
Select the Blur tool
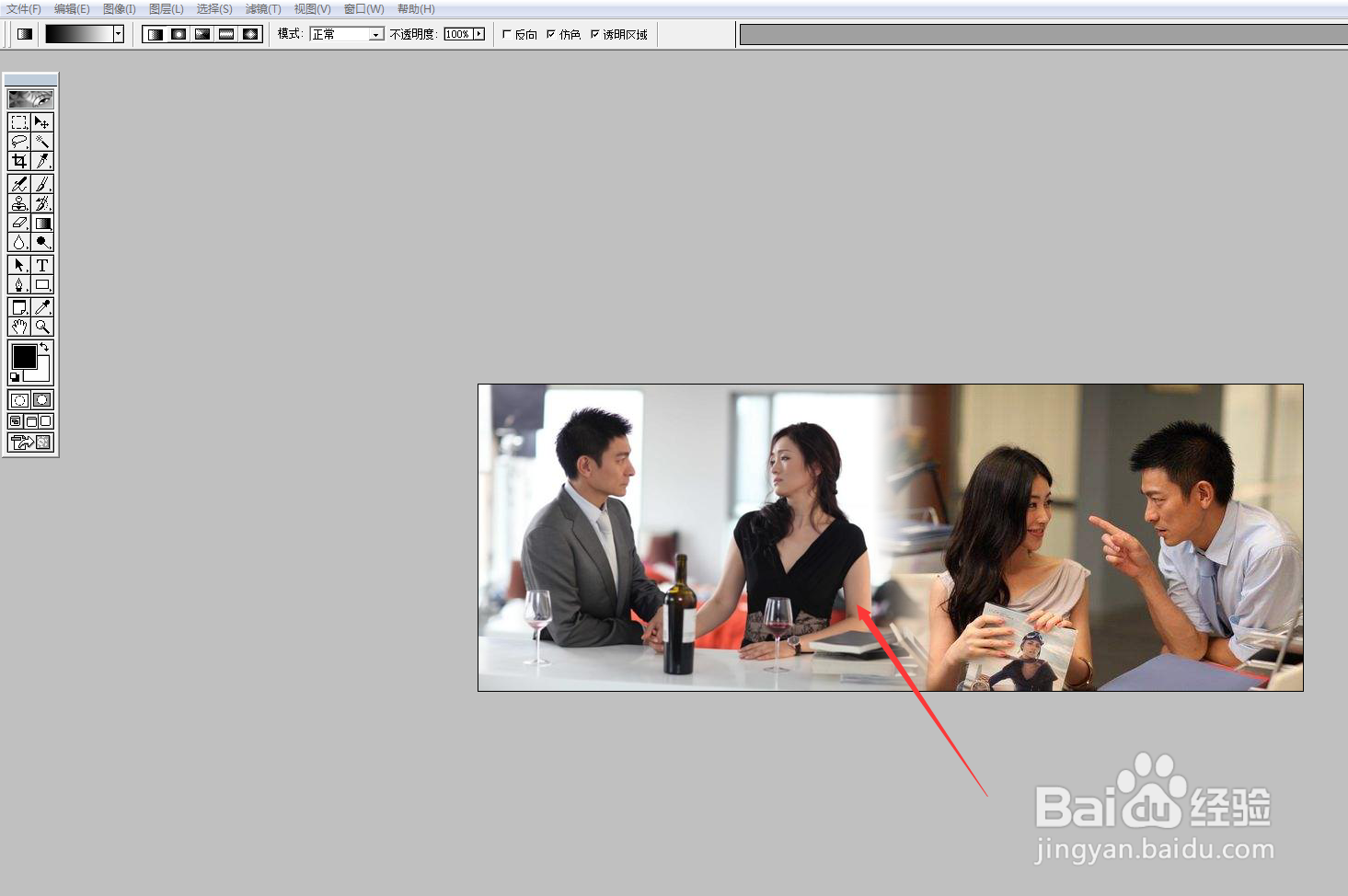coord(18,242)
